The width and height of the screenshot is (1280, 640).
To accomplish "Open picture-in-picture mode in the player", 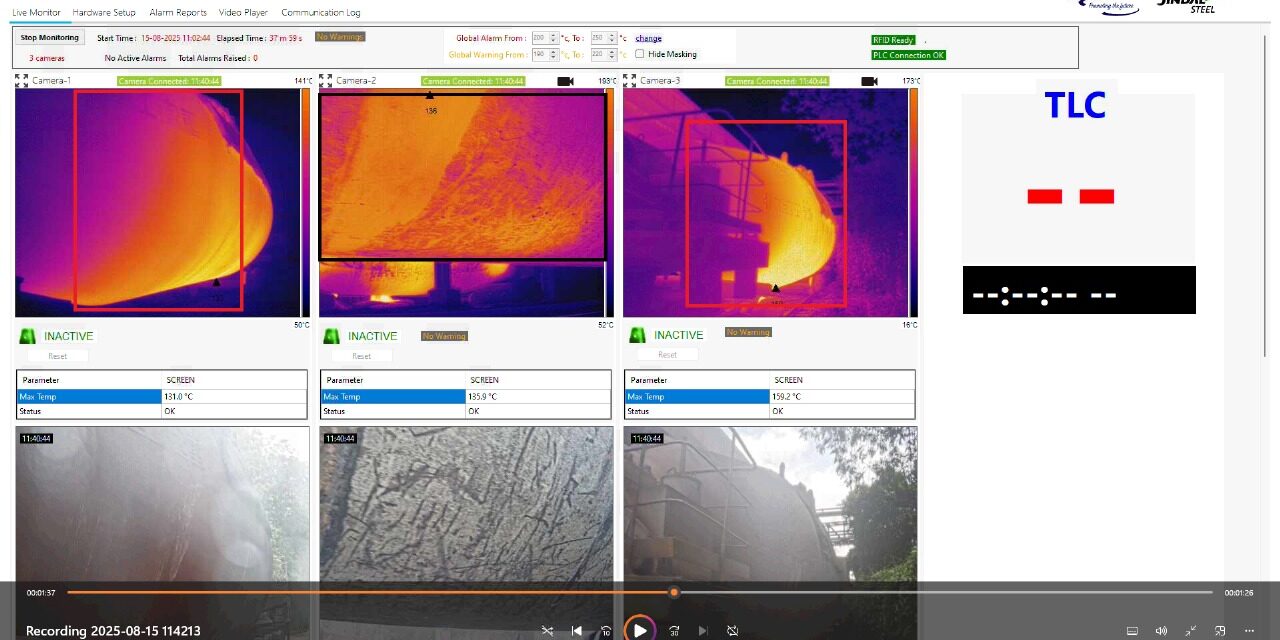I will (x=1221, y=630).
